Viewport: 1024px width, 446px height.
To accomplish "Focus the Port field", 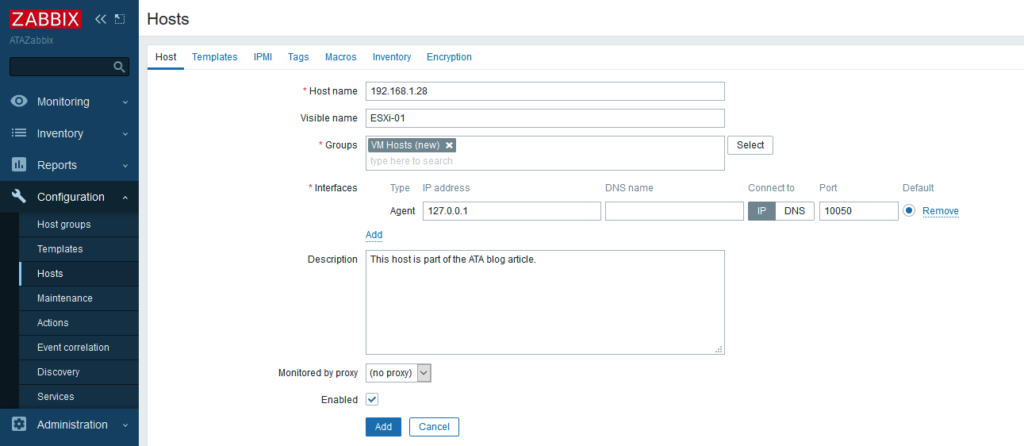I will click(859, 211).
